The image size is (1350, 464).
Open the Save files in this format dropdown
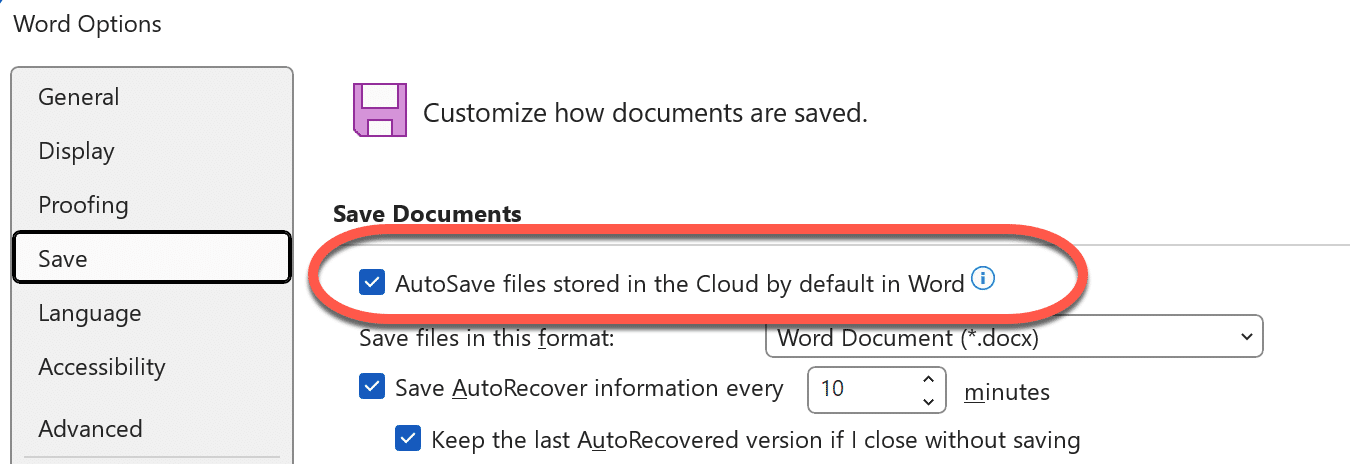(1013, 337)
